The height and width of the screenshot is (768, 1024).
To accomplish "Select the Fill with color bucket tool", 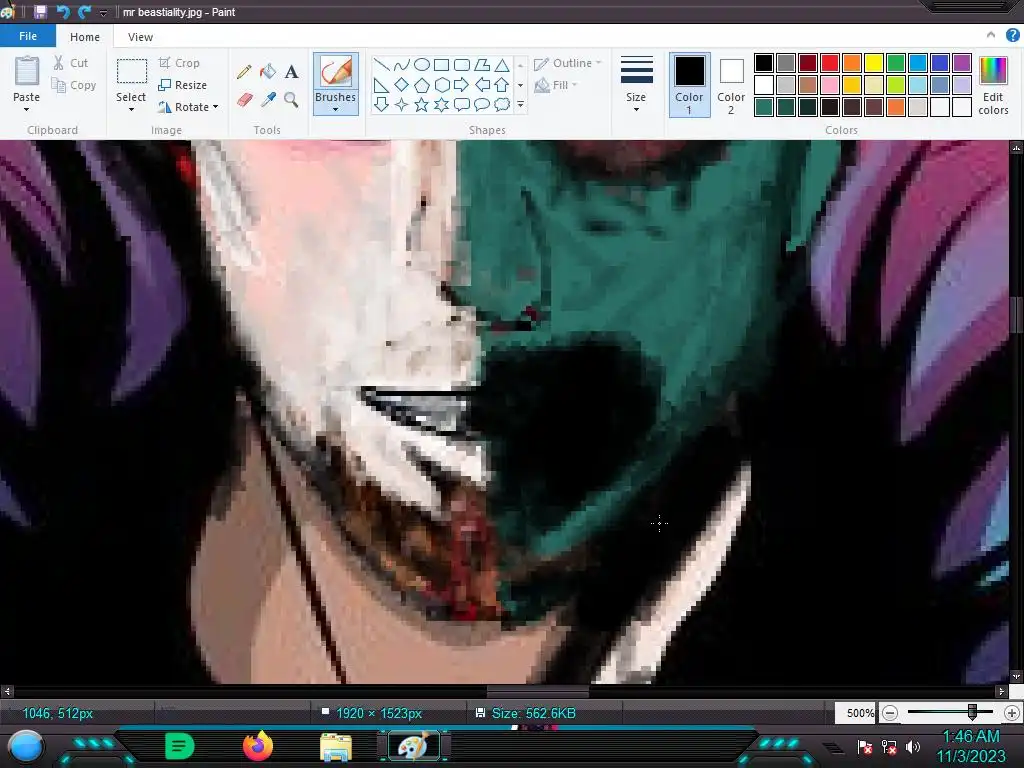I will coord(268,71).
